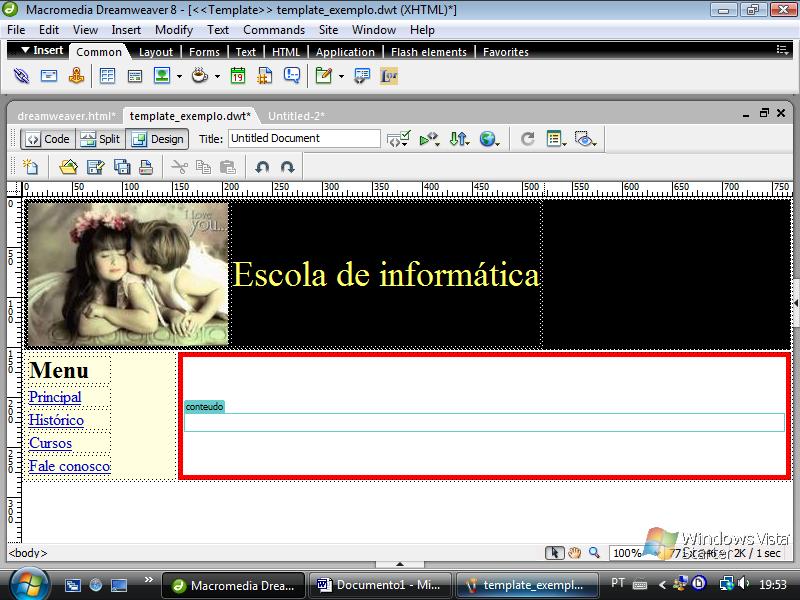
Task: Click the Title input field
Action: [x=304, y=139]
